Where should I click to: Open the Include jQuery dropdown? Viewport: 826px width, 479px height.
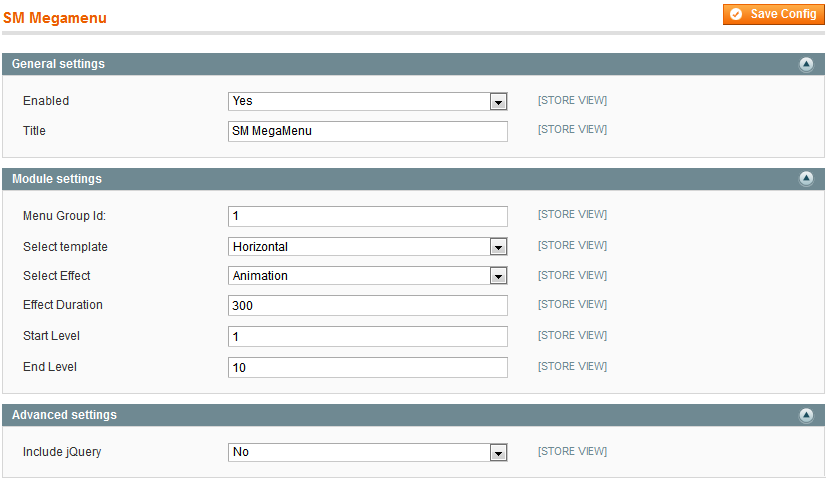pyautogui.click(x=368, y=452)
